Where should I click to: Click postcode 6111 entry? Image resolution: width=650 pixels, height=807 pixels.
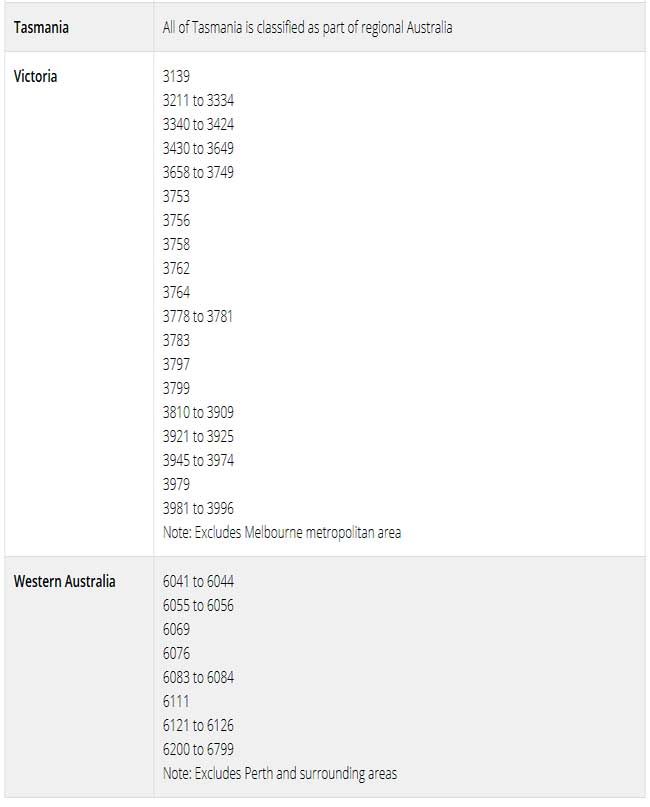(176, 701)
